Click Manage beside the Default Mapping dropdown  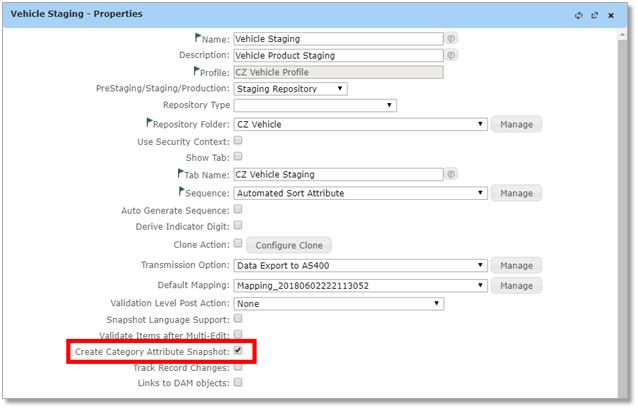click(x=516, y=285)
